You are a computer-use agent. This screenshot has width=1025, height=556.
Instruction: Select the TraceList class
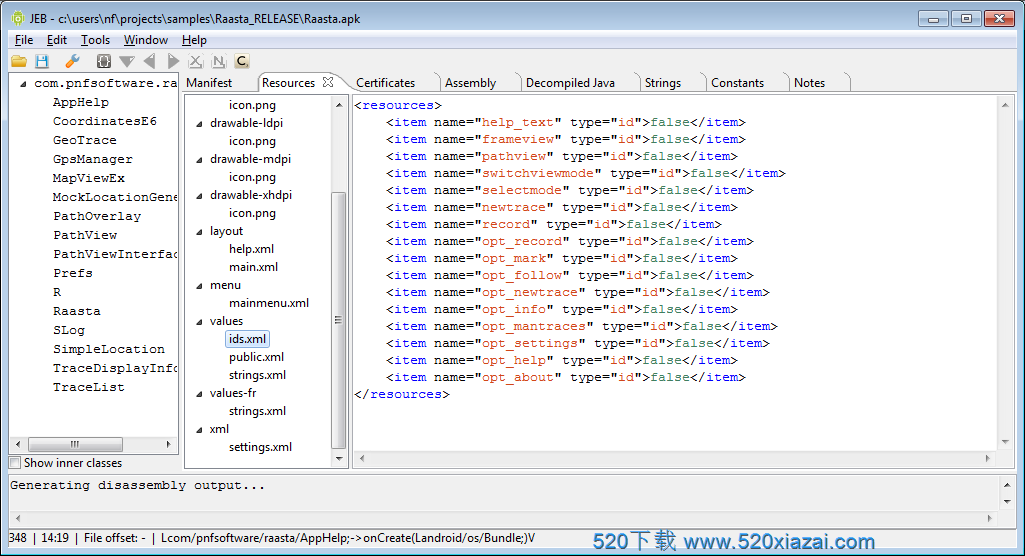coord(89,387)
